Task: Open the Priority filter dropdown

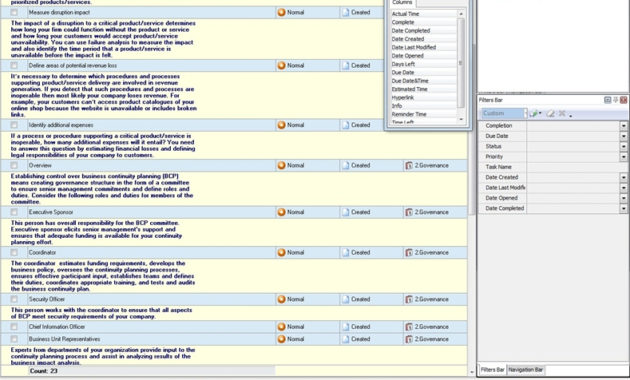Action: pos(624,157)
